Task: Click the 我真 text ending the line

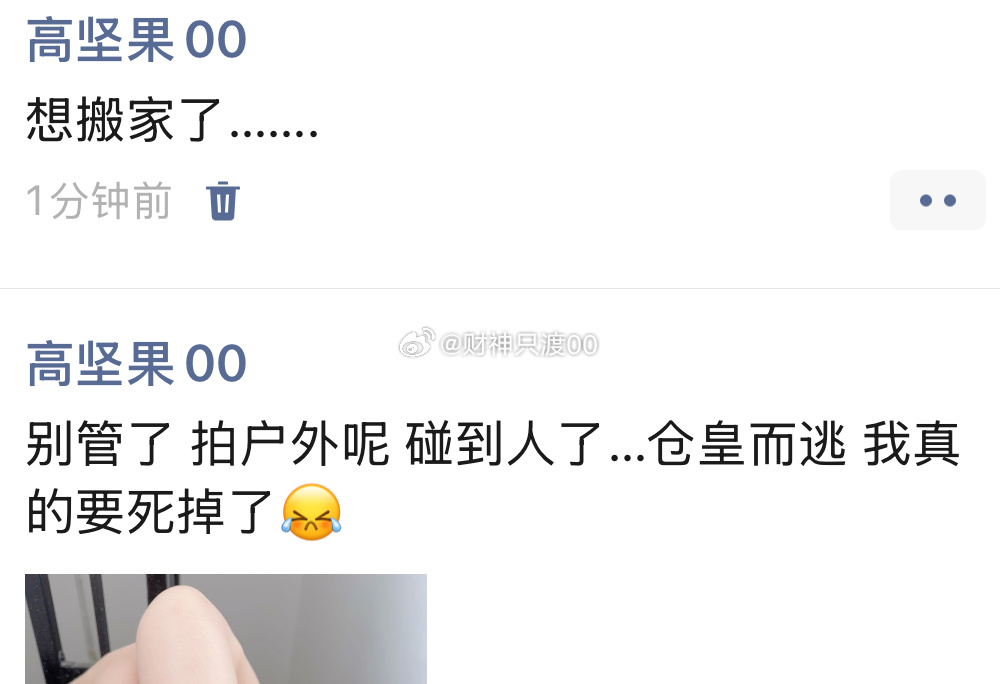Action: [911, 444]
